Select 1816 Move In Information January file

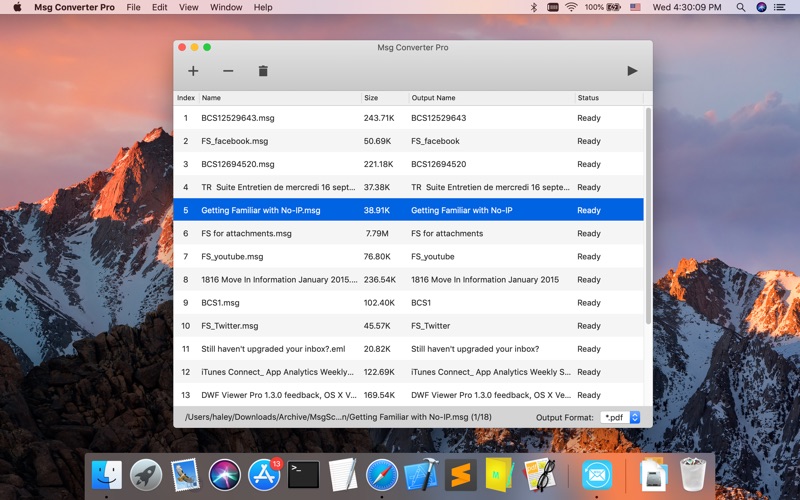pos(279,280)
